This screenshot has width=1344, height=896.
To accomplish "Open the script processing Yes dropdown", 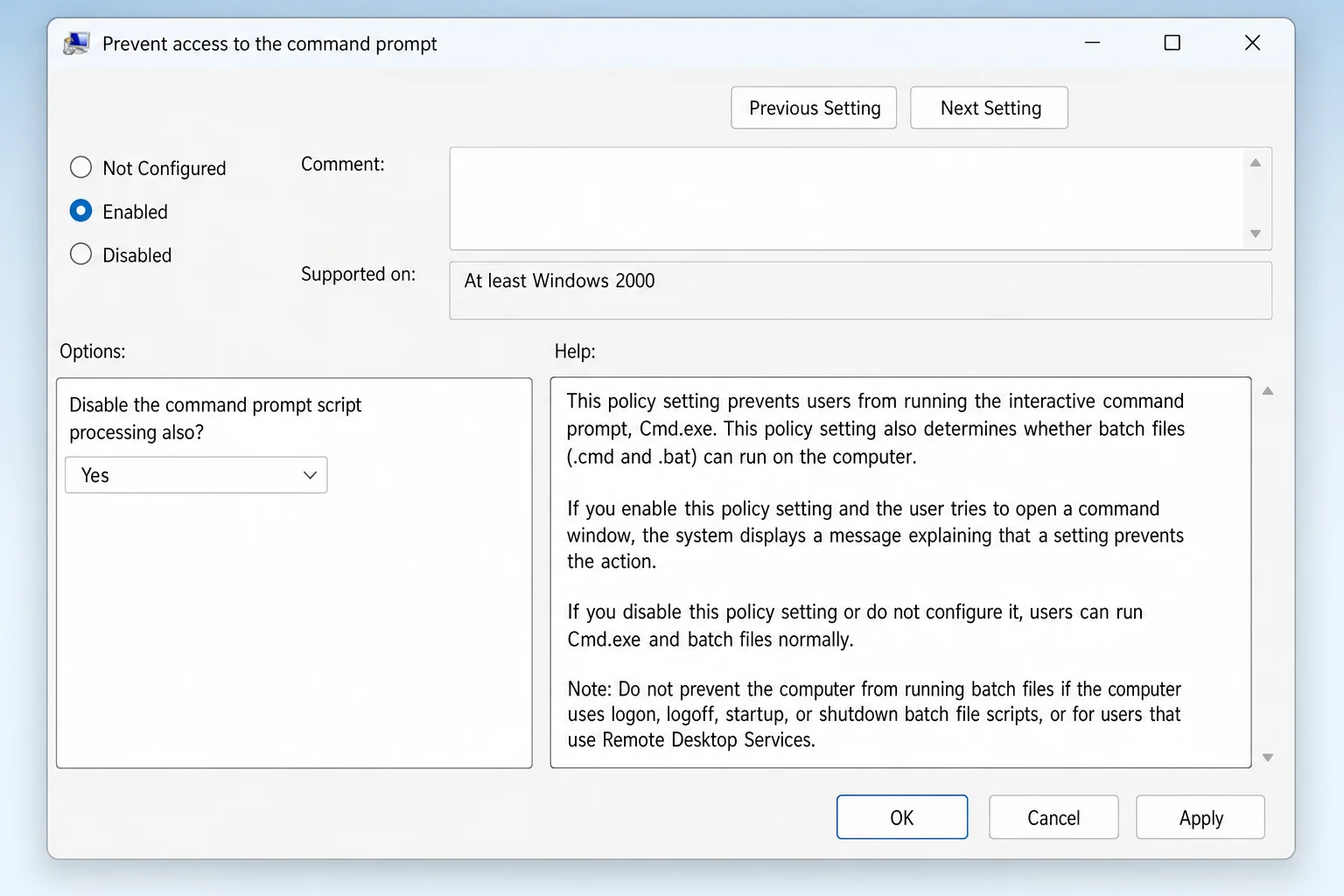I will (x=196, y=475).
